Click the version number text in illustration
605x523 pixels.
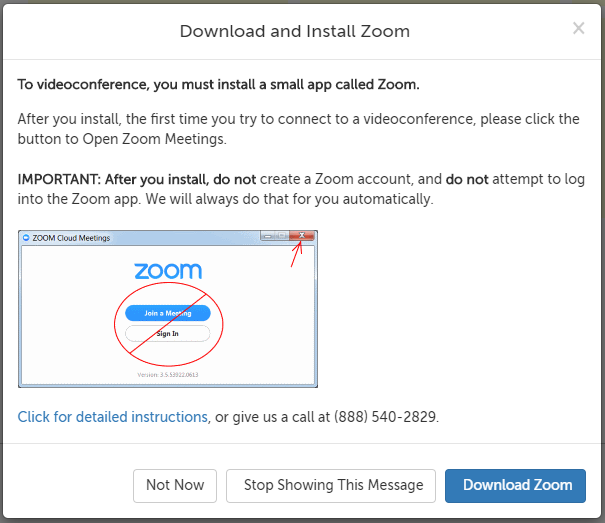167,375
